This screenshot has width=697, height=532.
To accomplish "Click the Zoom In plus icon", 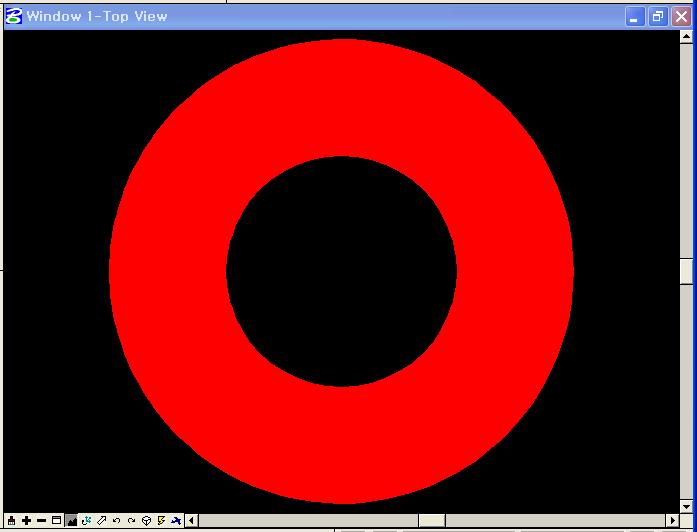I will coord(26,521).
